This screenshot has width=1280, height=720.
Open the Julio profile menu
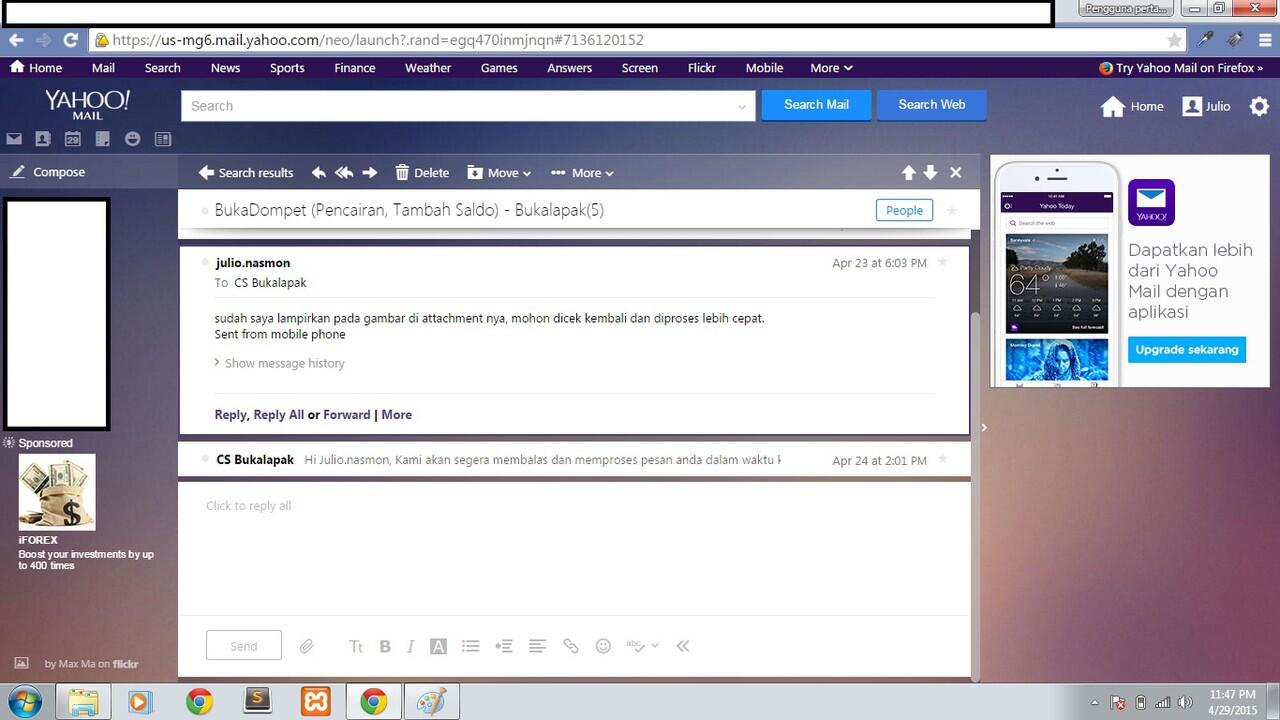1206,106
